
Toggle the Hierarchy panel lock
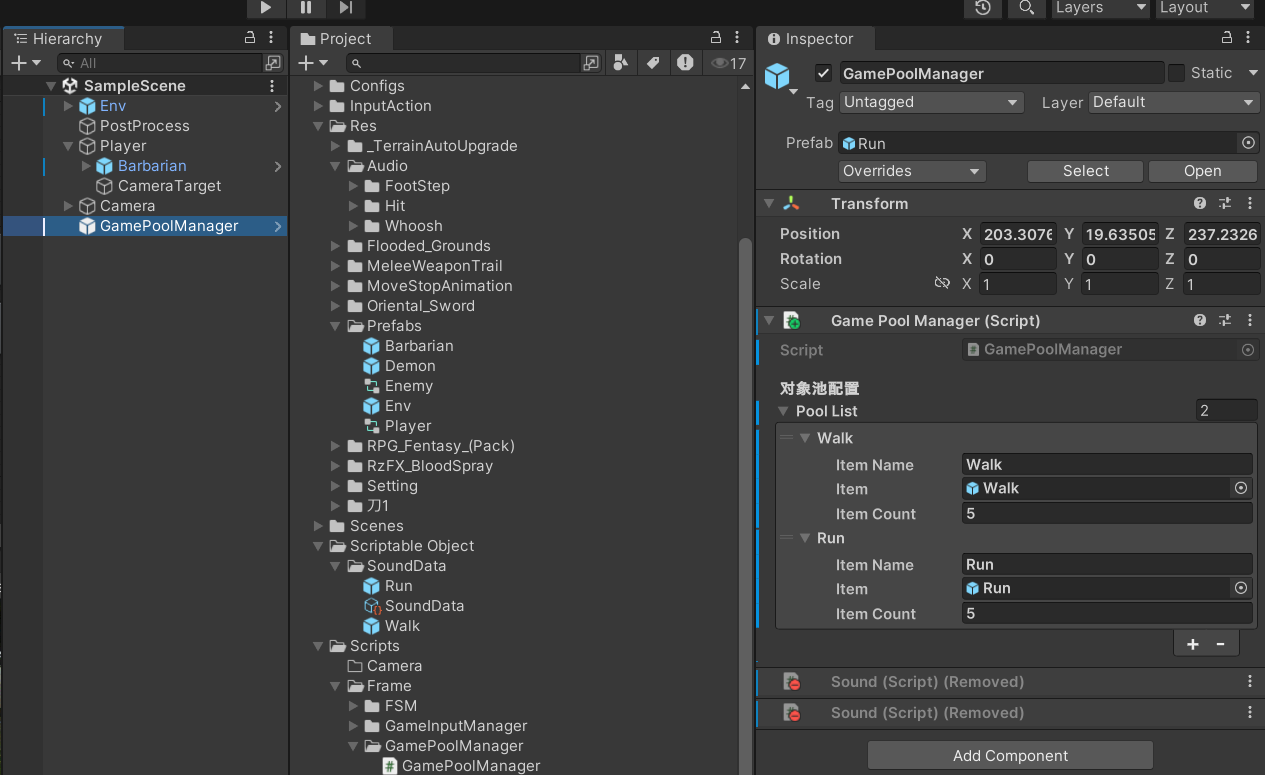point(250,38)
